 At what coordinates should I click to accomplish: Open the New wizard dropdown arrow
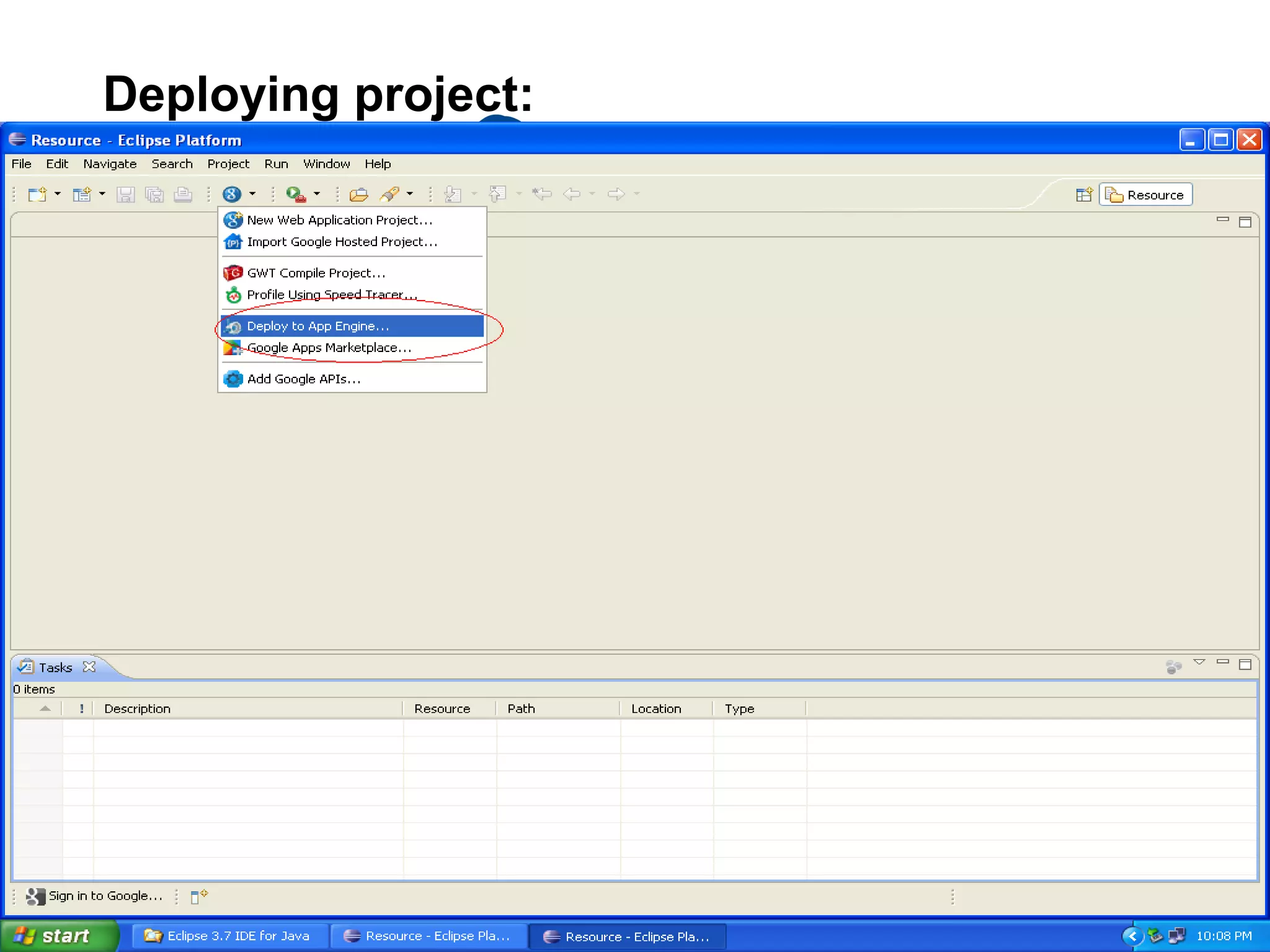(58, 194)
